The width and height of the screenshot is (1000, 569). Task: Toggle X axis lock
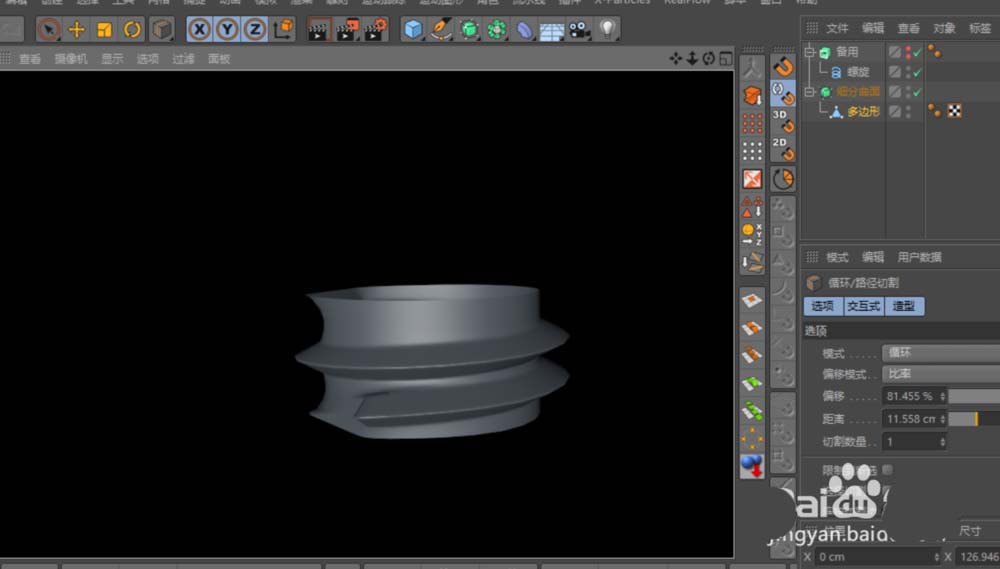(200, 30)
